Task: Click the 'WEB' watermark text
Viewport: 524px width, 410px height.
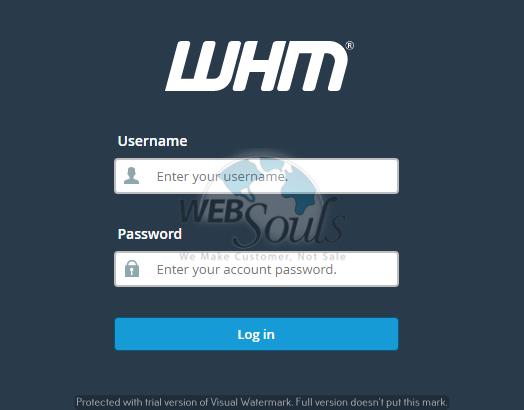Action: pos(211,212)
